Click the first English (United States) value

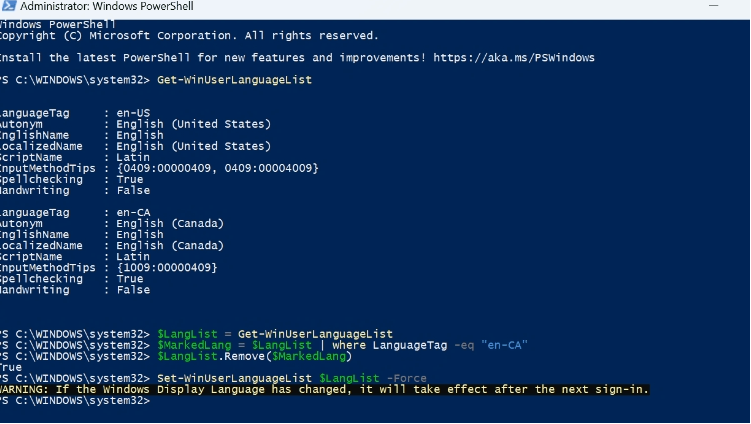click(x=193, y=125)
